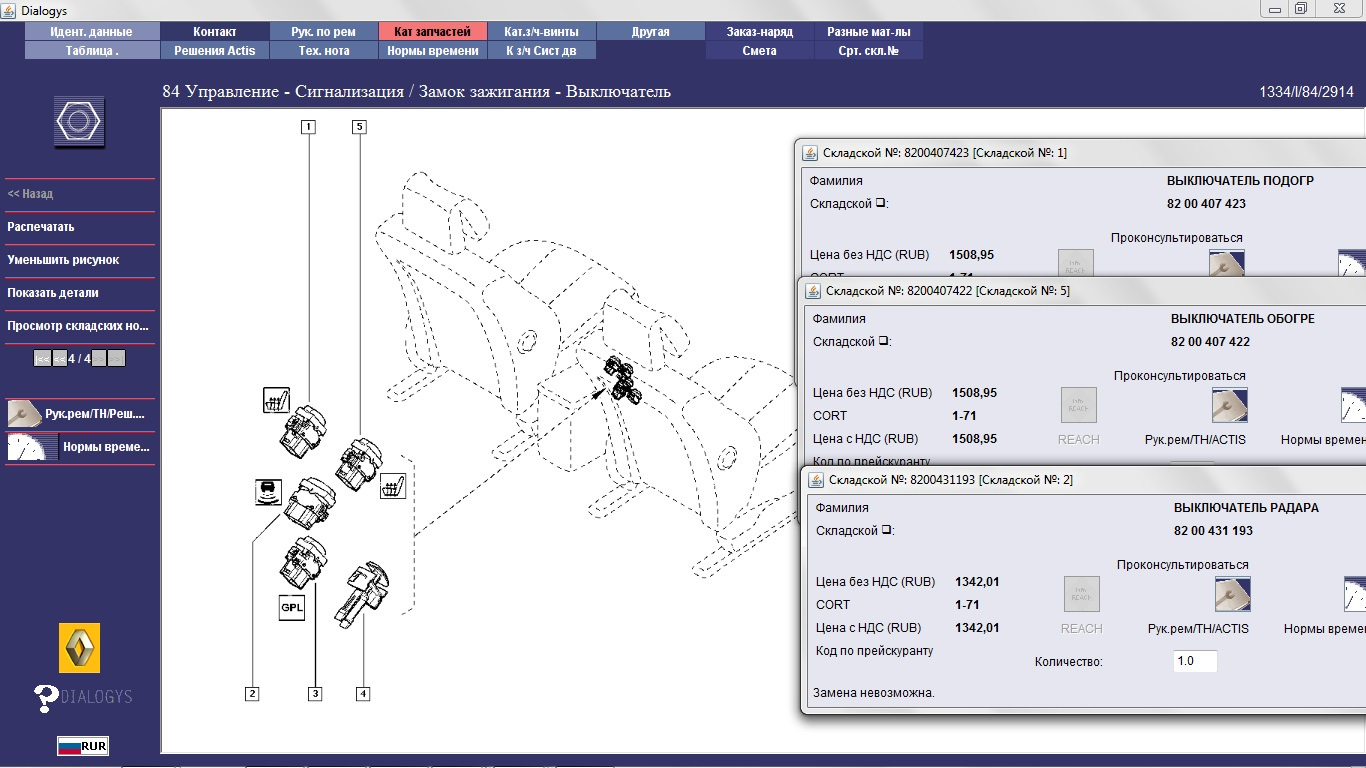Image resolution: width=1366 pixels, height=768 pixels.
Task: Click Уменьшить рисунок to shrink drawing
Action: pos(63,260)
